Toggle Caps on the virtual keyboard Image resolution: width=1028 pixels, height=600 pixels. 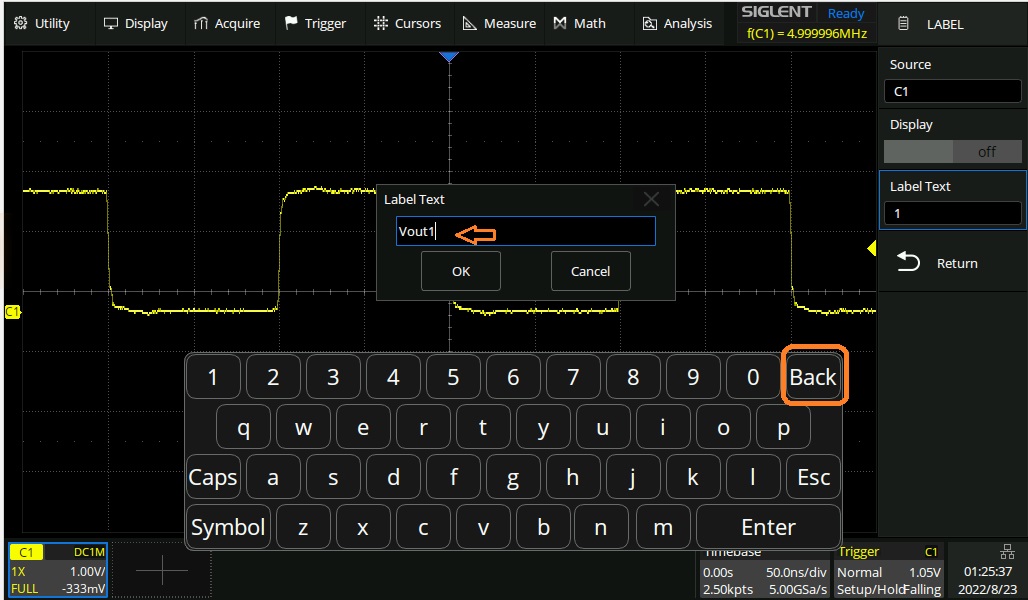213,477
